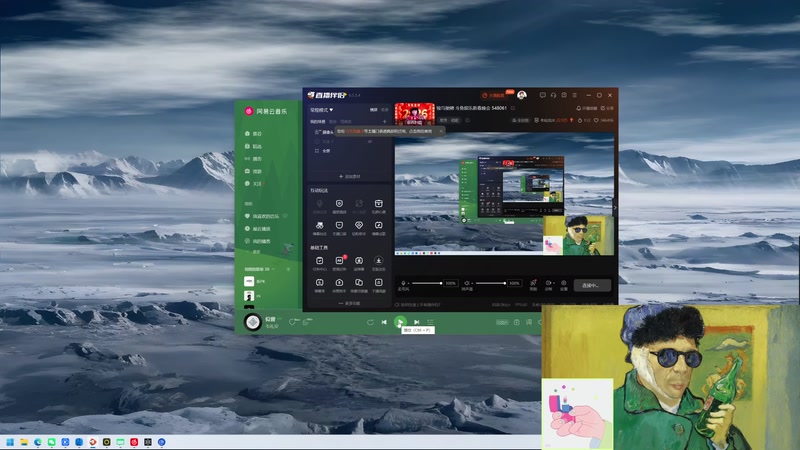
Task: Adjust the microphone volume slider
Action: click(427, 283)
